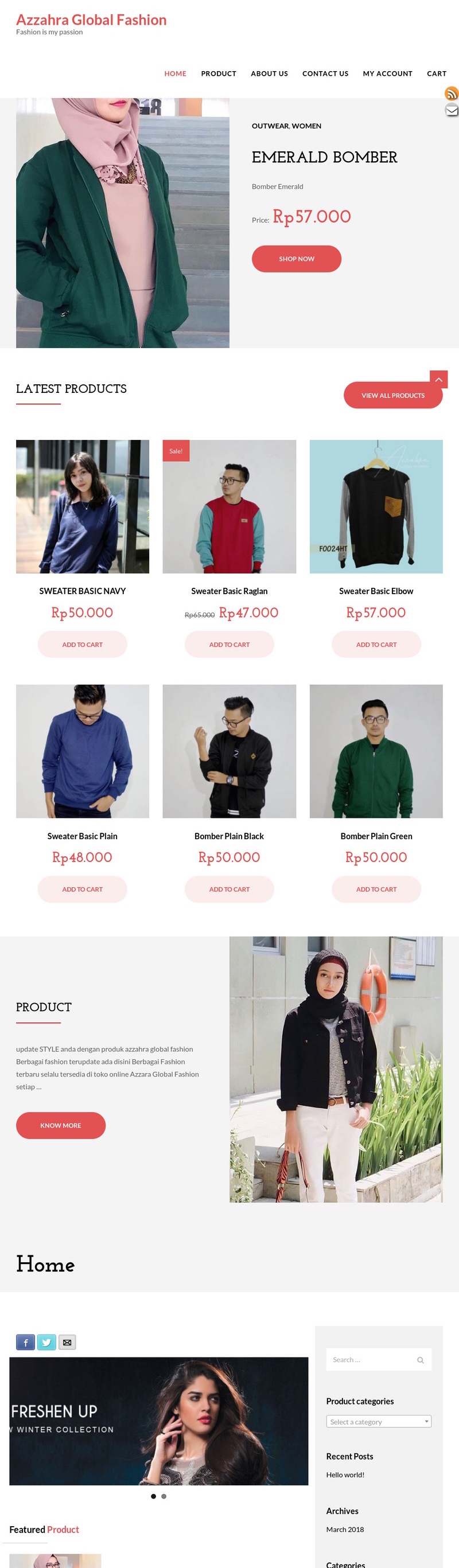459x1568 pixels.
Task: Click the orange RSS feed icon
Action: tap(451, 93)
